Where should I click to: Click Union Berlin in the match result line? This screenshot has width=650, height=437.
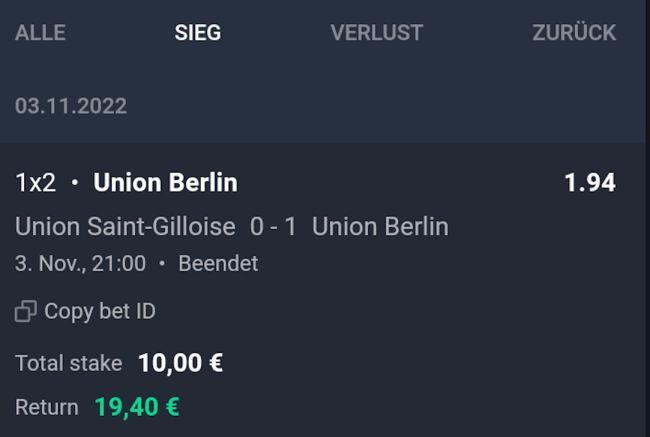coord(380,226)
